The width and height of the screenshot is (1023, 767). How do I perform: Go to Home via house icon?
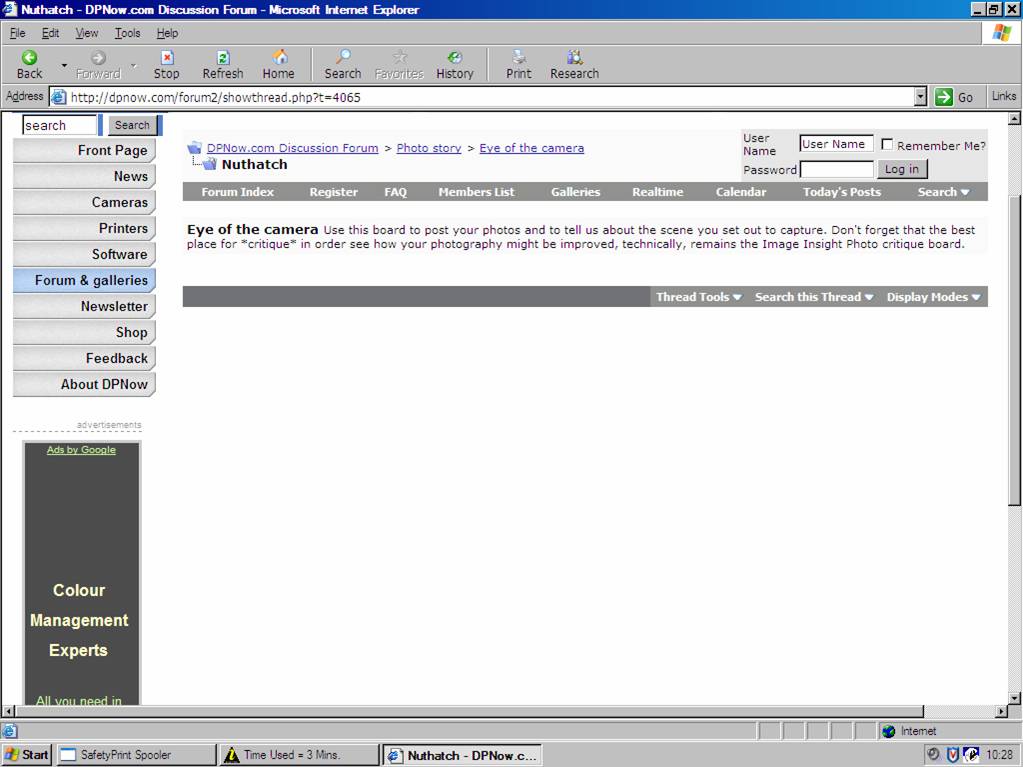coord(279,58)
